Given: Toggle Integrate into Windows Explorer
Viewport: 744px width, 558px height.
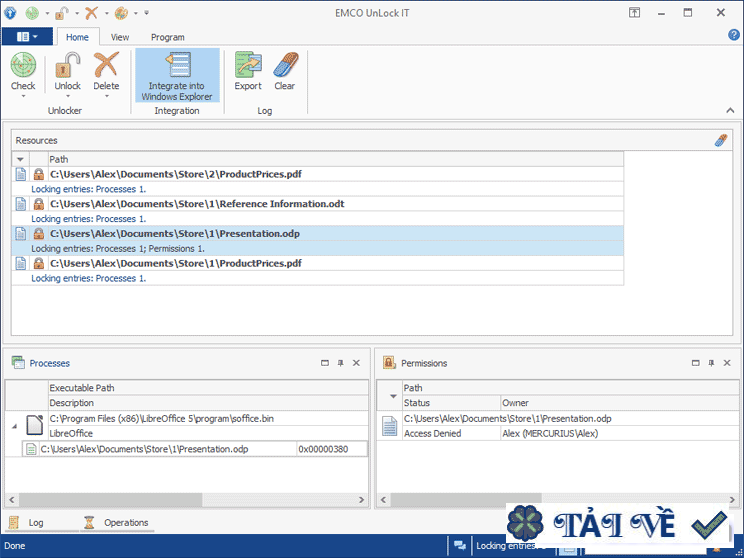Looking at the screenshot, I should (x=177, y=75).
